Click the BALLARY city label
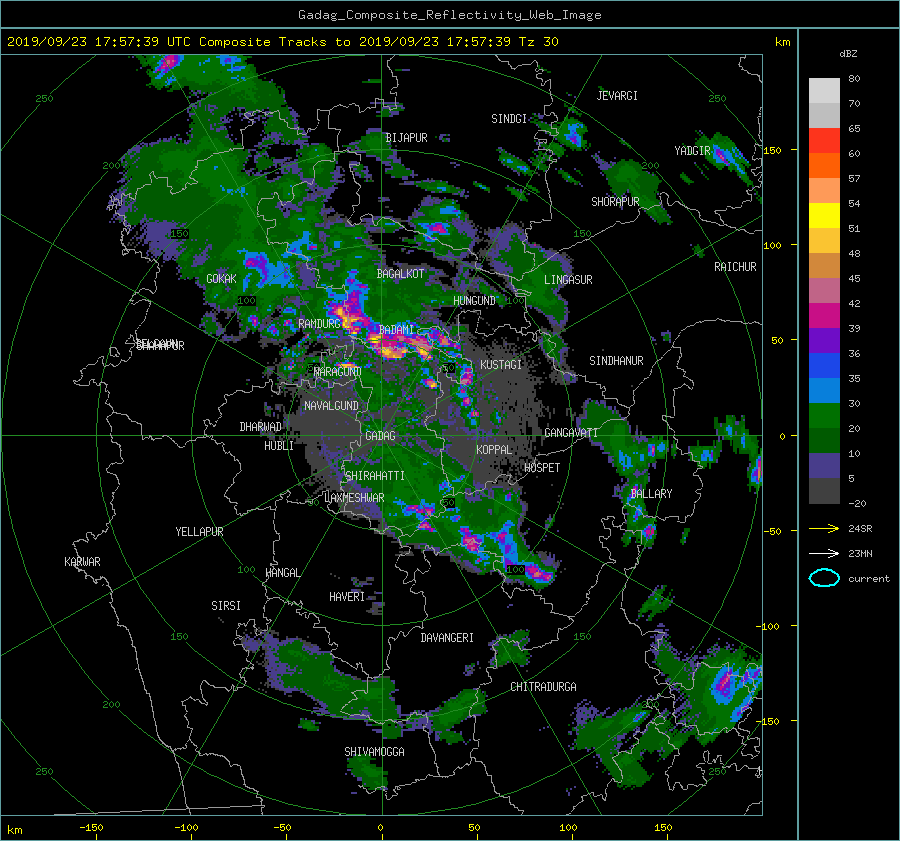Viewport: 900px width, 841px height. pos(651,494)
